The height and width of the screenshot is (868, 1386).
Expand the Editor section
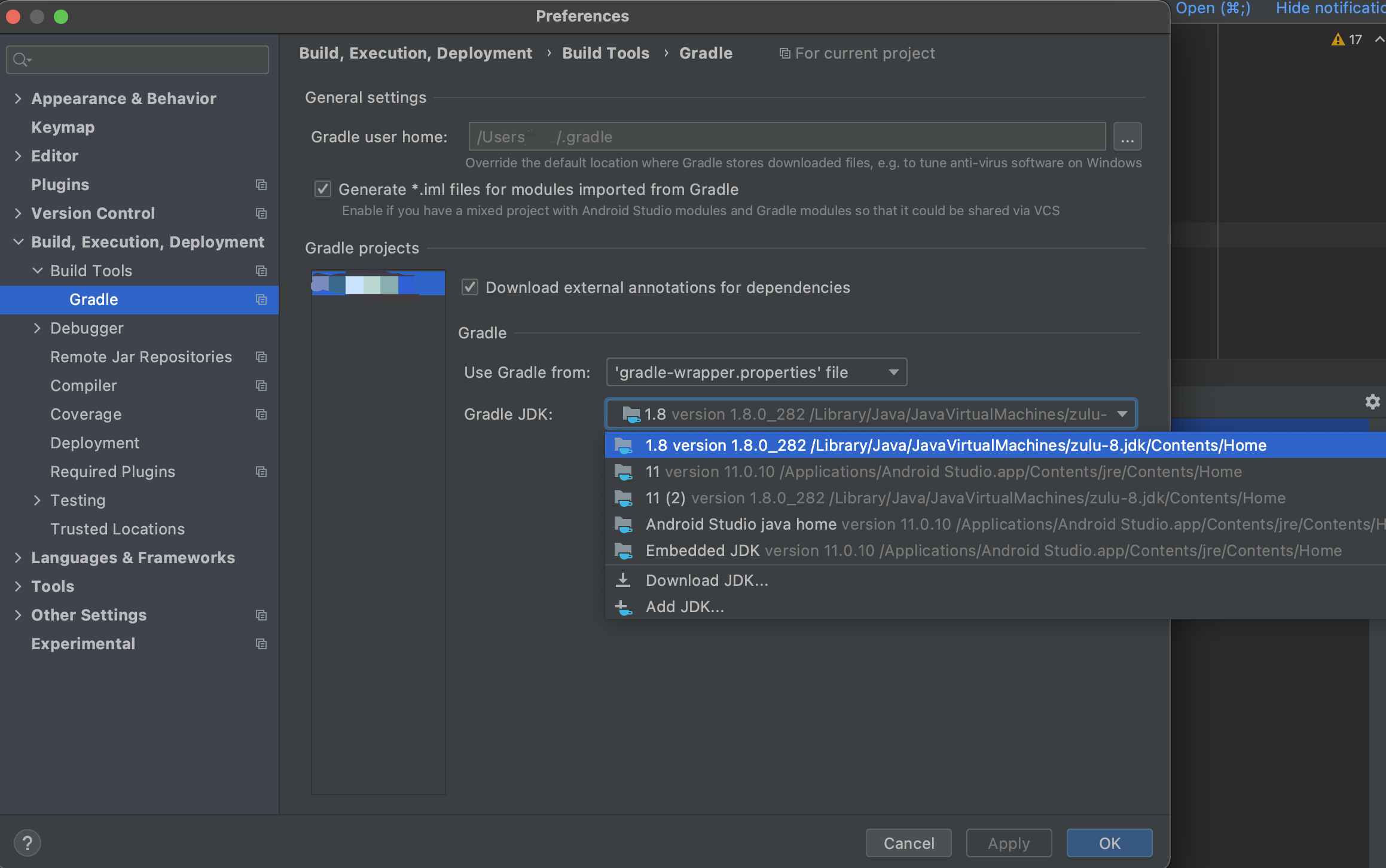click(x=18, y=156)
